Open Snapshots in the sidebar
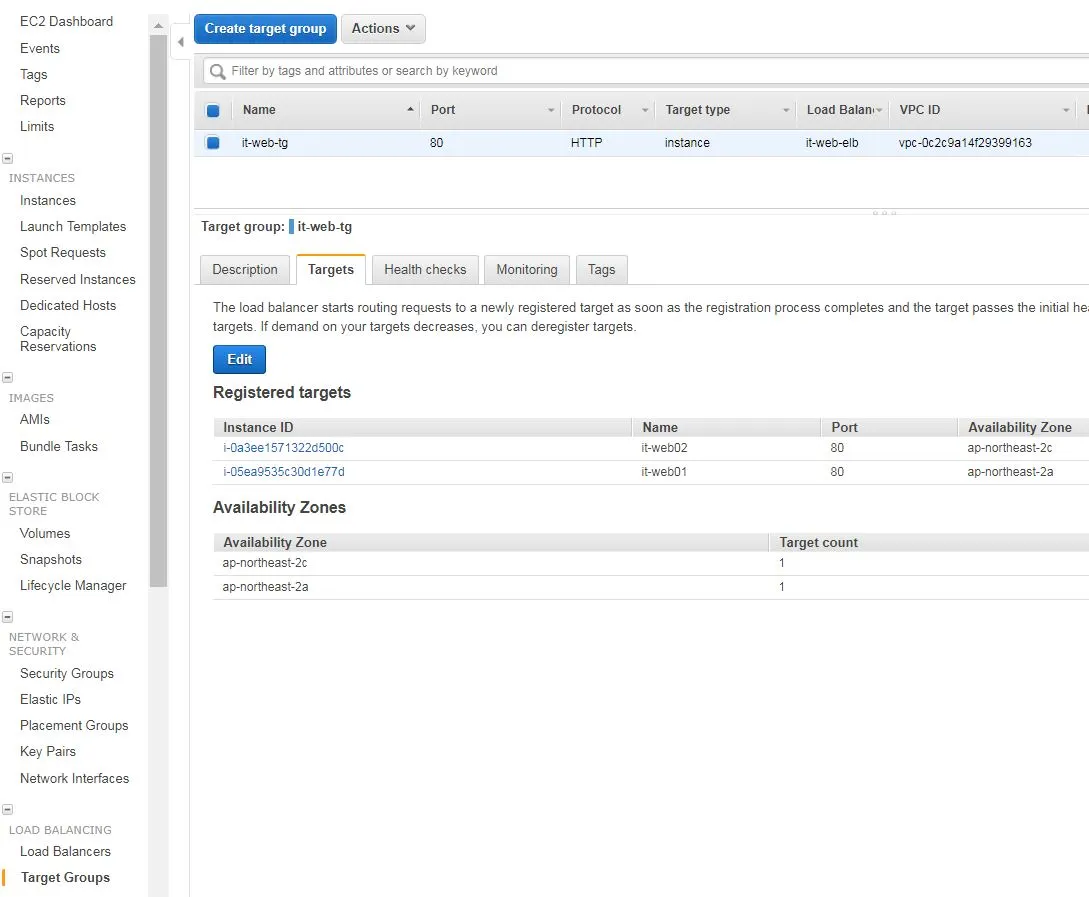Image resolution: width=1089 pixels, height=897 pixels. point(51,560)
